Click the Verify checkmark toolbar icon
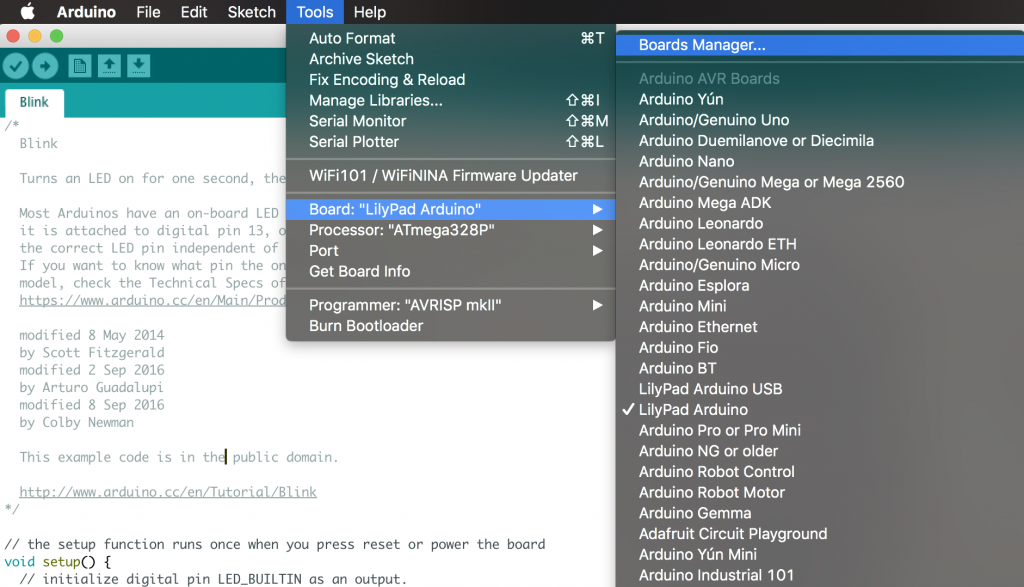The image size is (1024, 587). (x=16, y=66)
